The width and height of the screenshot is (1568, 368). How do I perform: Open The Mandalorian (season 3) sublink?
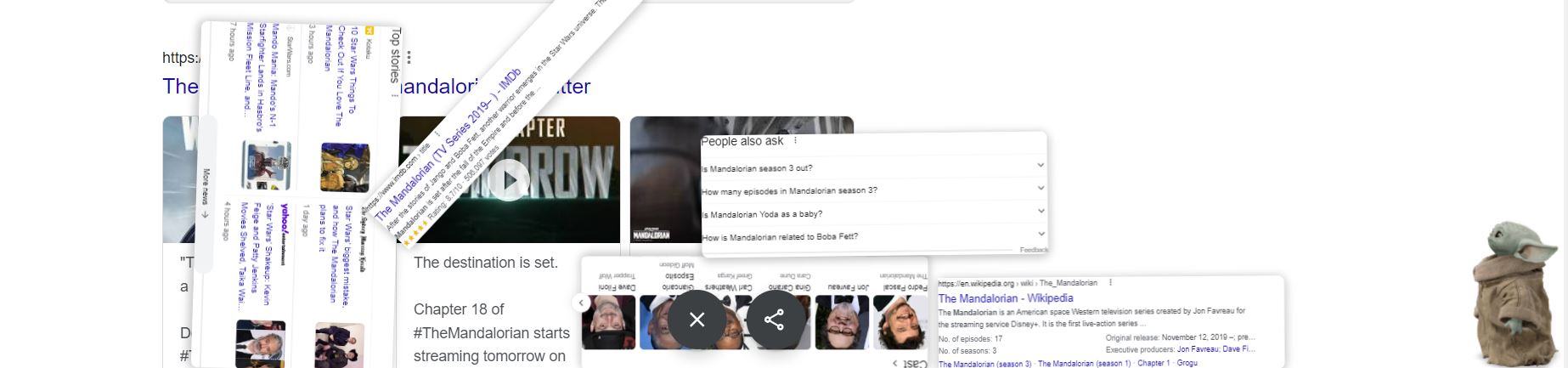pyautogui.click(x=984, y=364)
